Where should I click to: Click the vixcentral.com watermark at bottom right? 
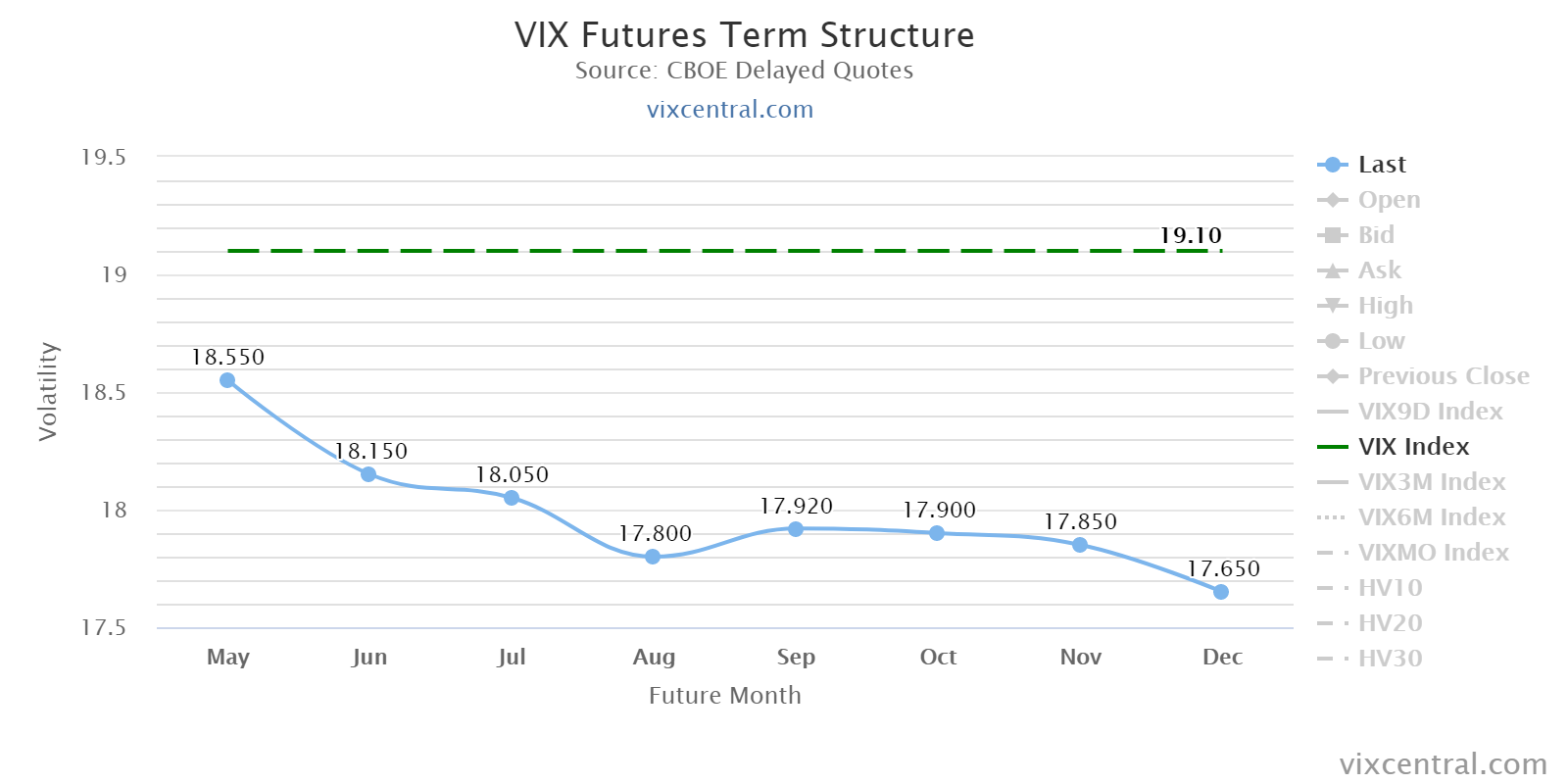(x=1443, y=763)
